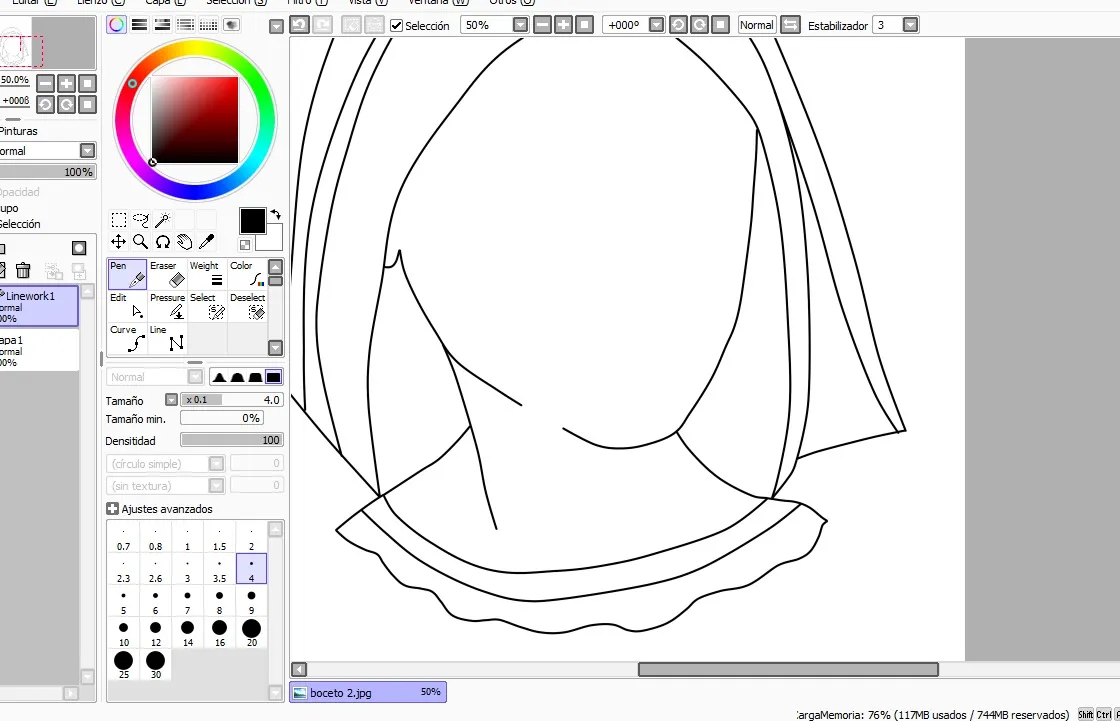Viewport: 1120px width, 721px height.
Task: Toggle the HSV slider panel
Action: (162, 25)
